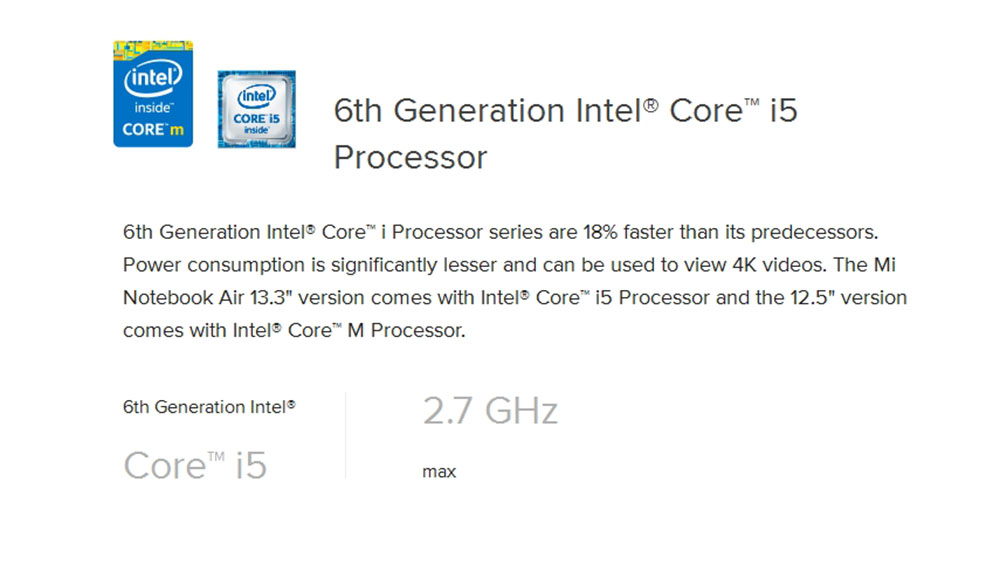Click the "2.7 GHz" speed value
1000x571 pixels.
click(x=490, y=411)
